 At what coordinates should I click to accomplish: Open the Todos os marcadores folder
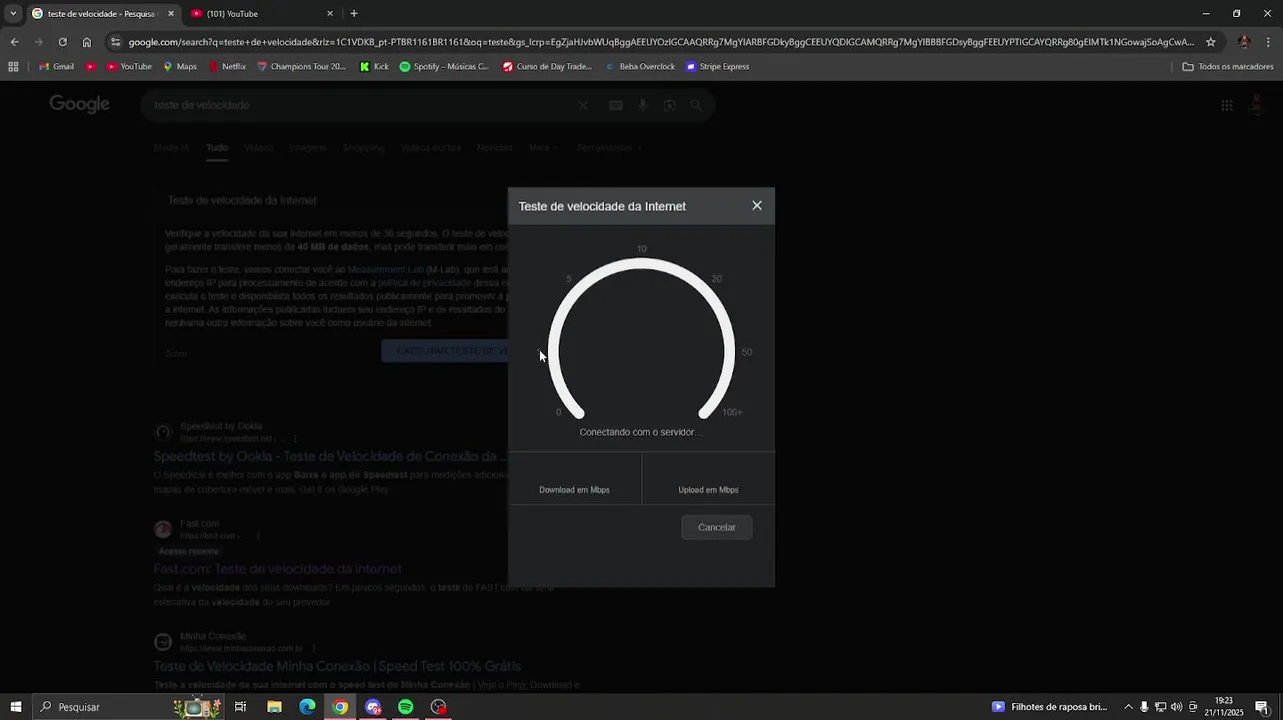coord(1228,67)
